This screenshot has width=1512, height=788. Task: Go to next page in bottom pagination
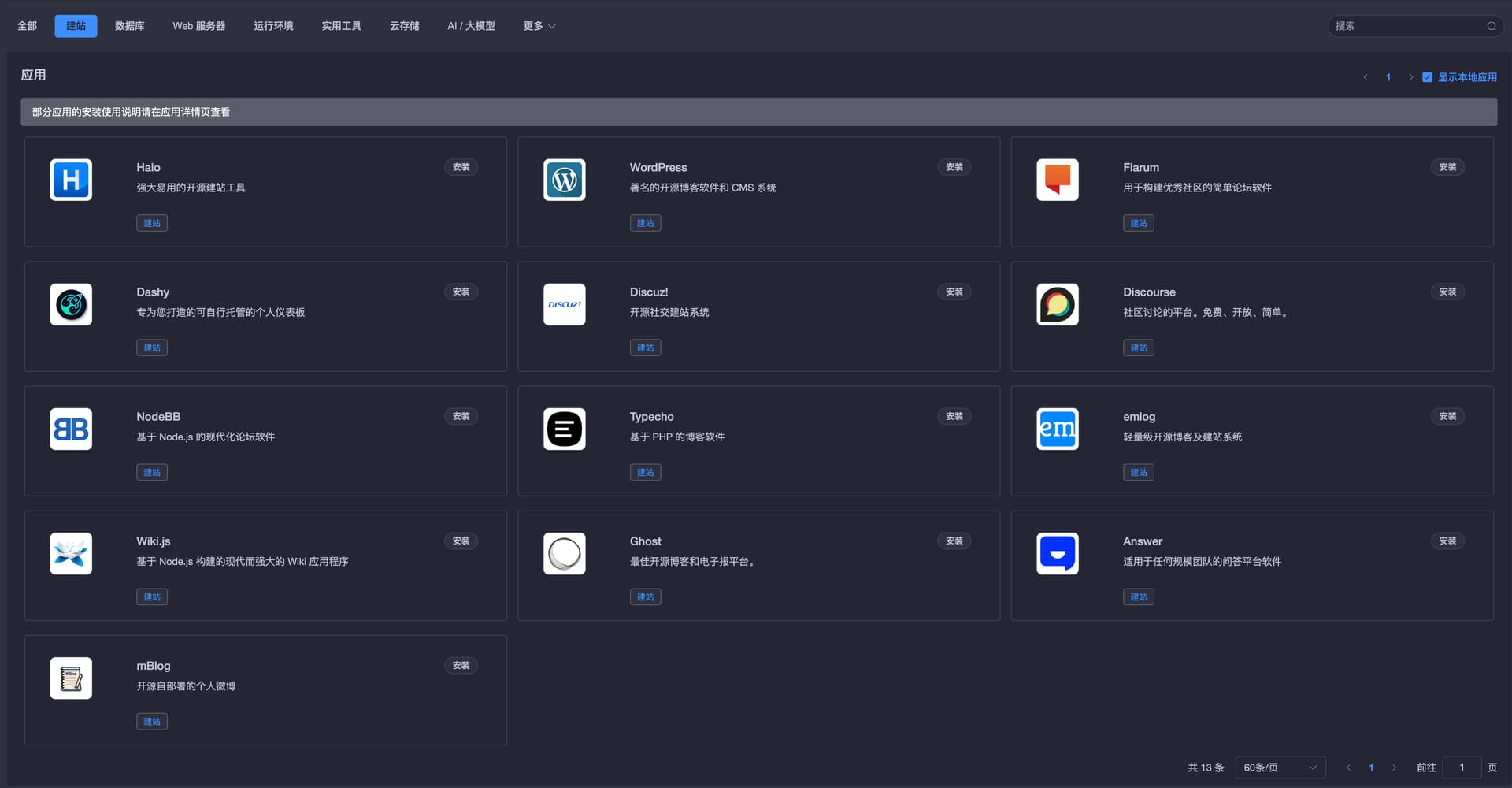pos(1394,768)
